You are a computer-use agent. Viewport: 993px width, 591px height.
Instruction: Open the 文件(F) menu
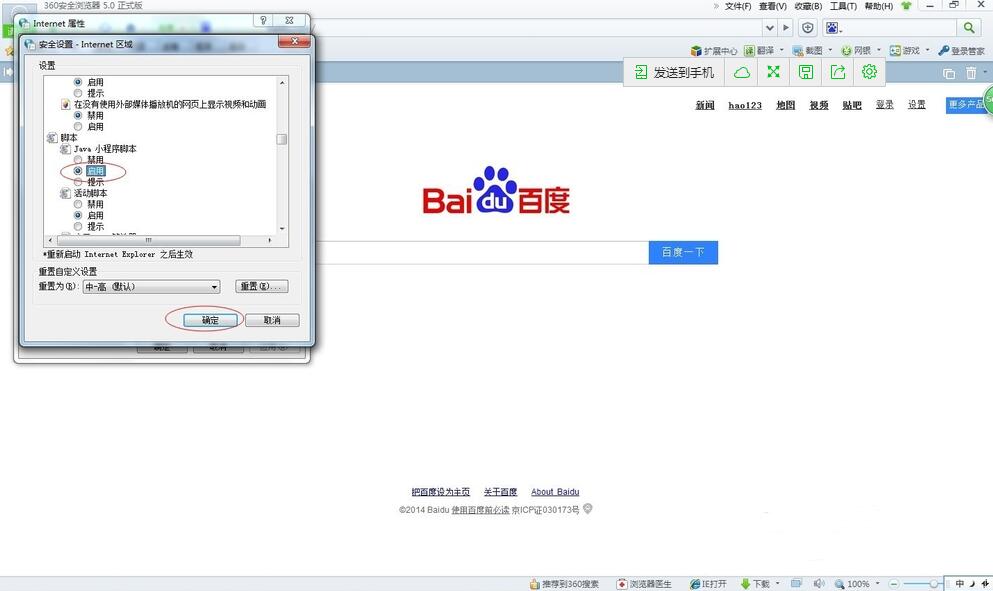[x=738, y=6]
